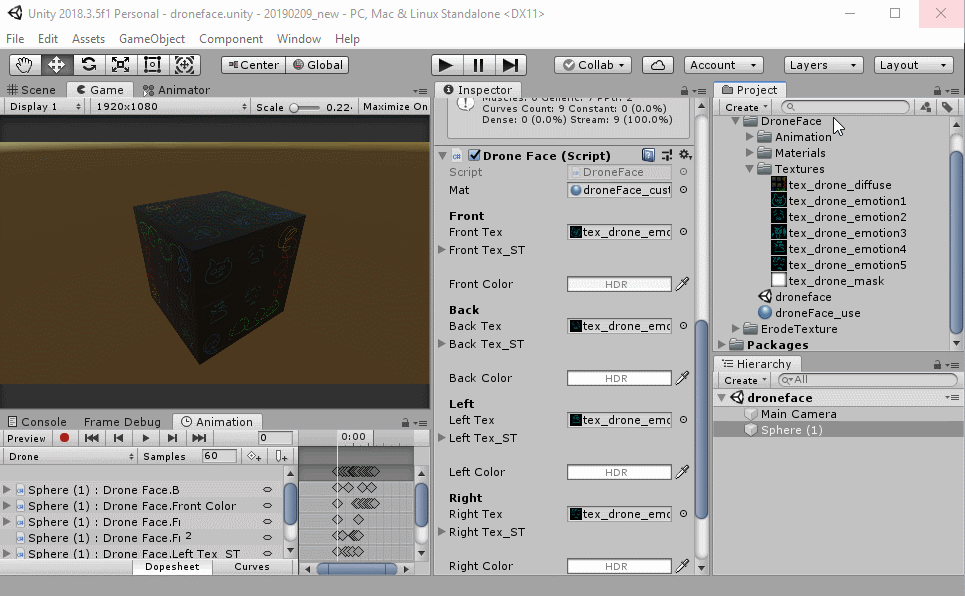Toggle Global/Local handle rotation
Image resolution: width=965 pixels, height=596 pixels.
[x=316, y=65]
